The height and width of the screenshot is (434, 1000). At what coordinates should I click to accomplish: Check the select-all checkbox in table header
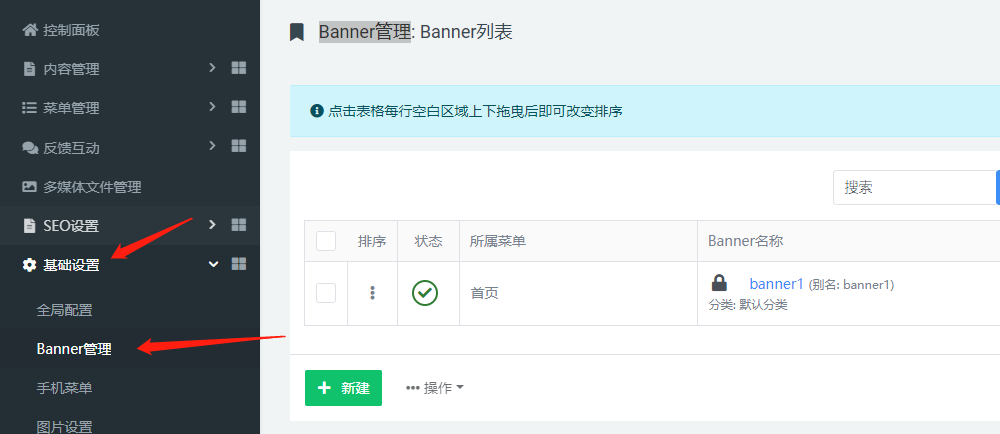[326, 241]
